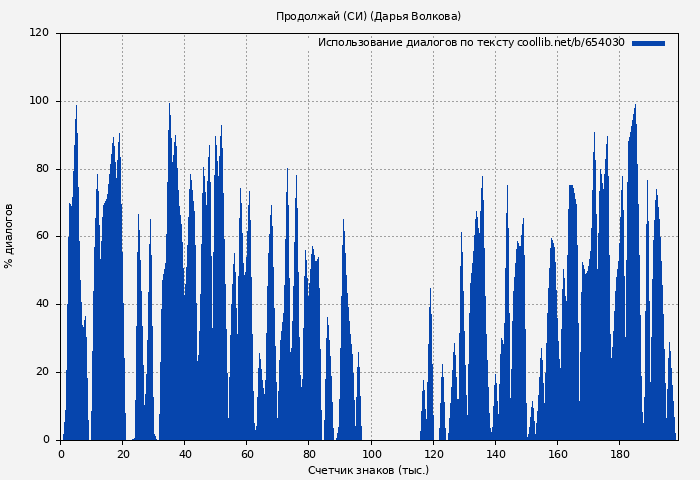Click the blue legend color swatch

click(648, 43)
